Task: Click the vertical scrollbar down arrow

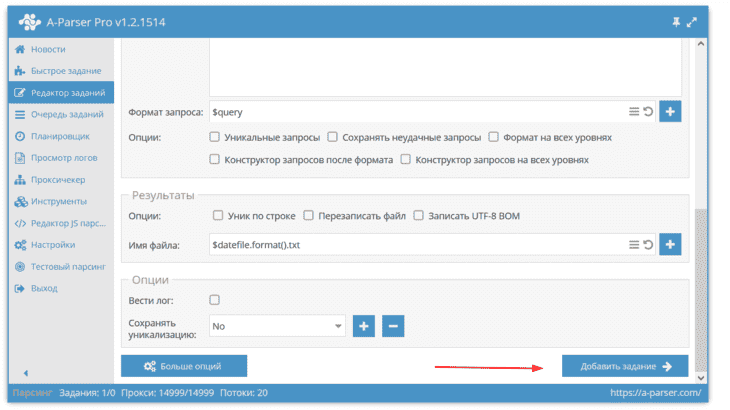Action: click(x=701, y=378)
